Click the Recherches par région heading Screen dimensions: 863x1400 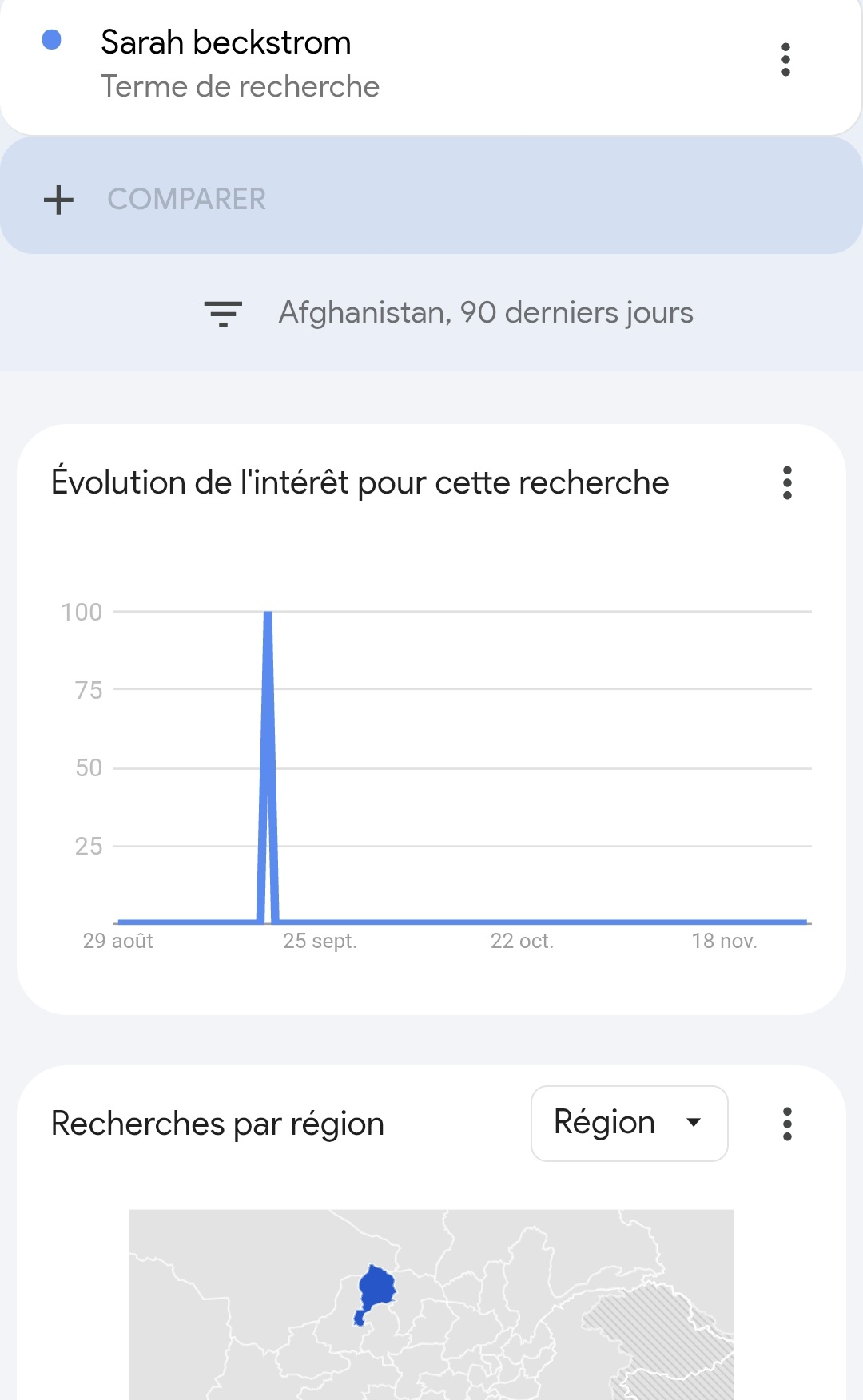click(x=217, y=1124)
